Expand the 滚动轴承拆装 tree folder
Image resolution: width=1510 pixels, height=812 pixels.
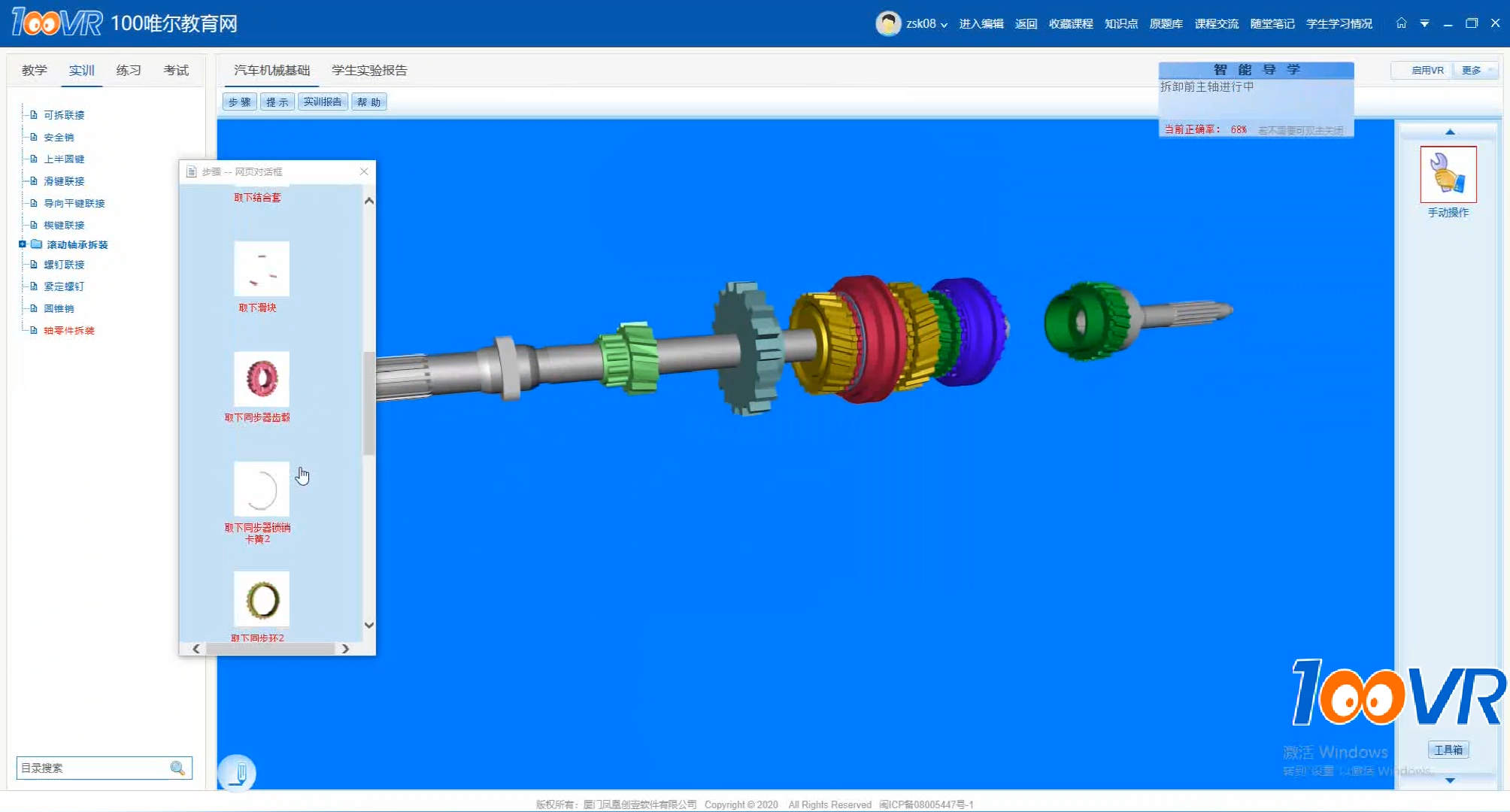pos(23,244)
